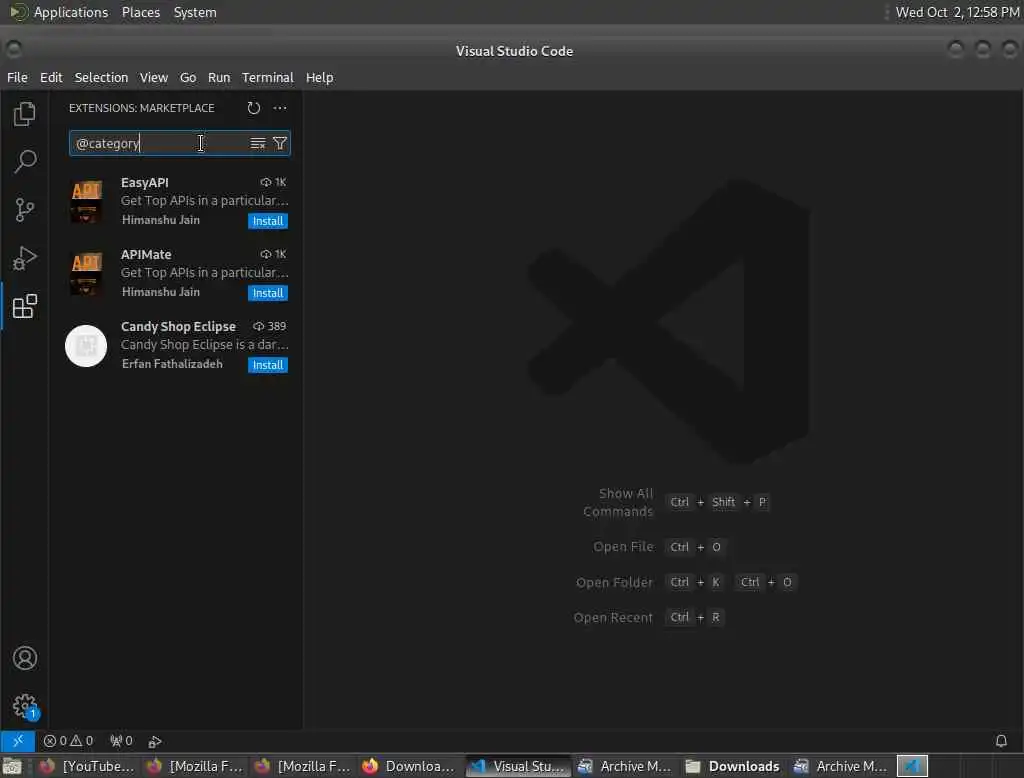Open the filter extensions funnel dropdown
Image resolution: width=1024 pixels, height=778 pixels.
click(x=280, y=143)
